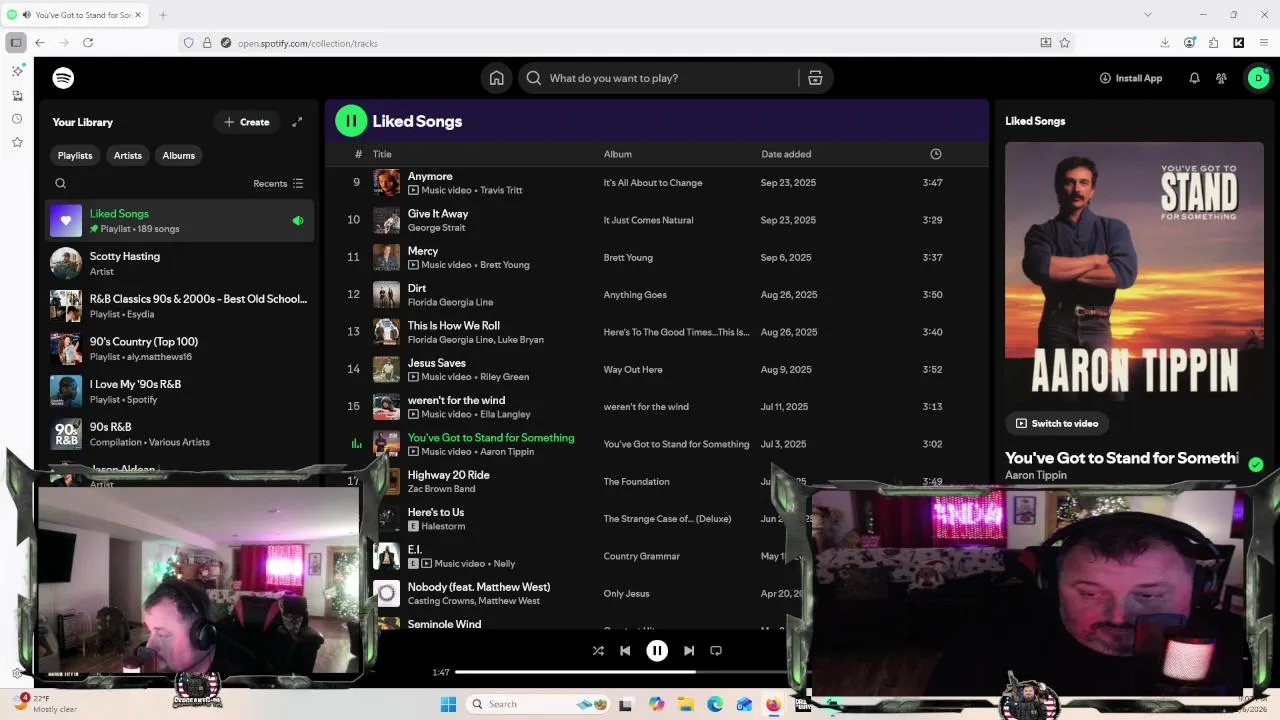
Task: Open Florida Georgia Line artist under Dirt
Action: tap(450, 302)
